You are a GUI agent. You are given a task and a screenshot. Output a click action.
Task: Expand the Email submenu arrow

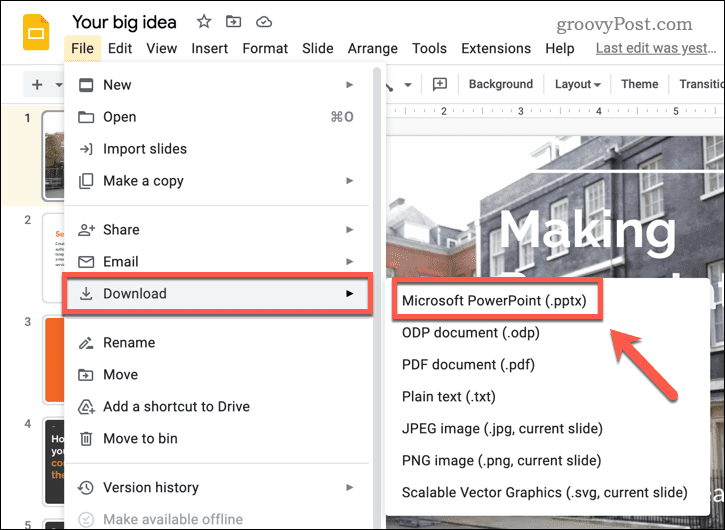click(350, 261)
